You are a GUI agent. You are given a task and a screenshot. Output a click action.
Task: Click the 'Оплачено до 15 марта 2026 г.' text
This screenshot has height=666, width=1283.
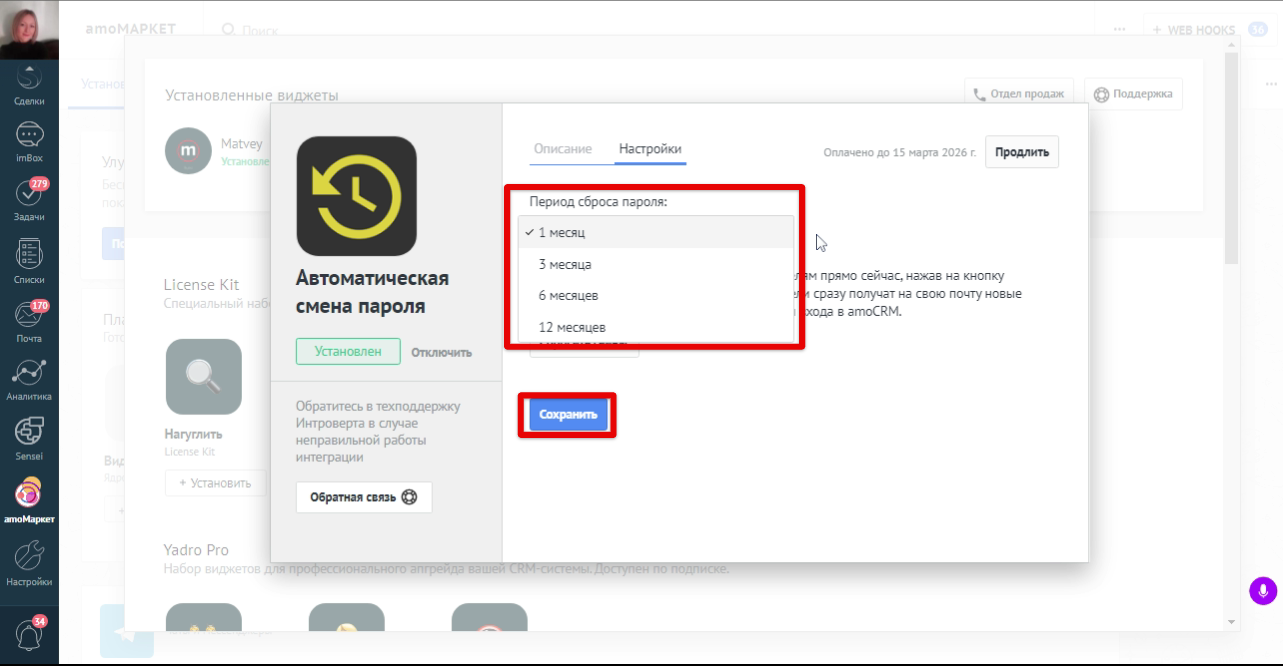pos(900,153)
